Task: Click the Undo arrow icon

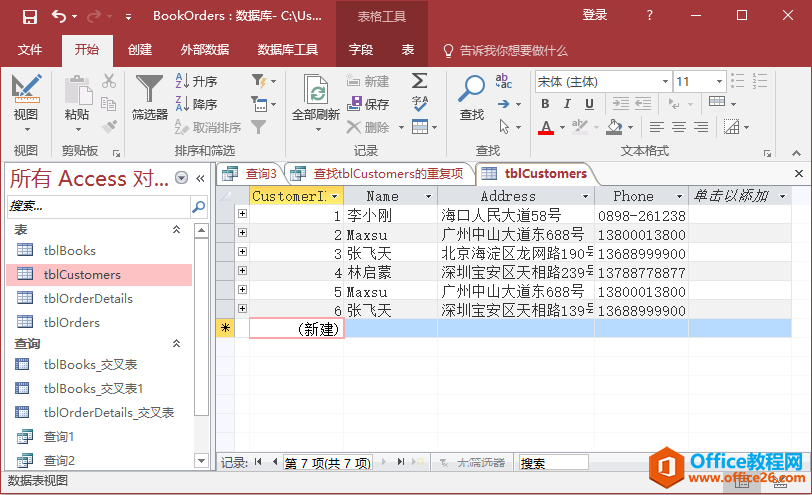Action: 59,17
